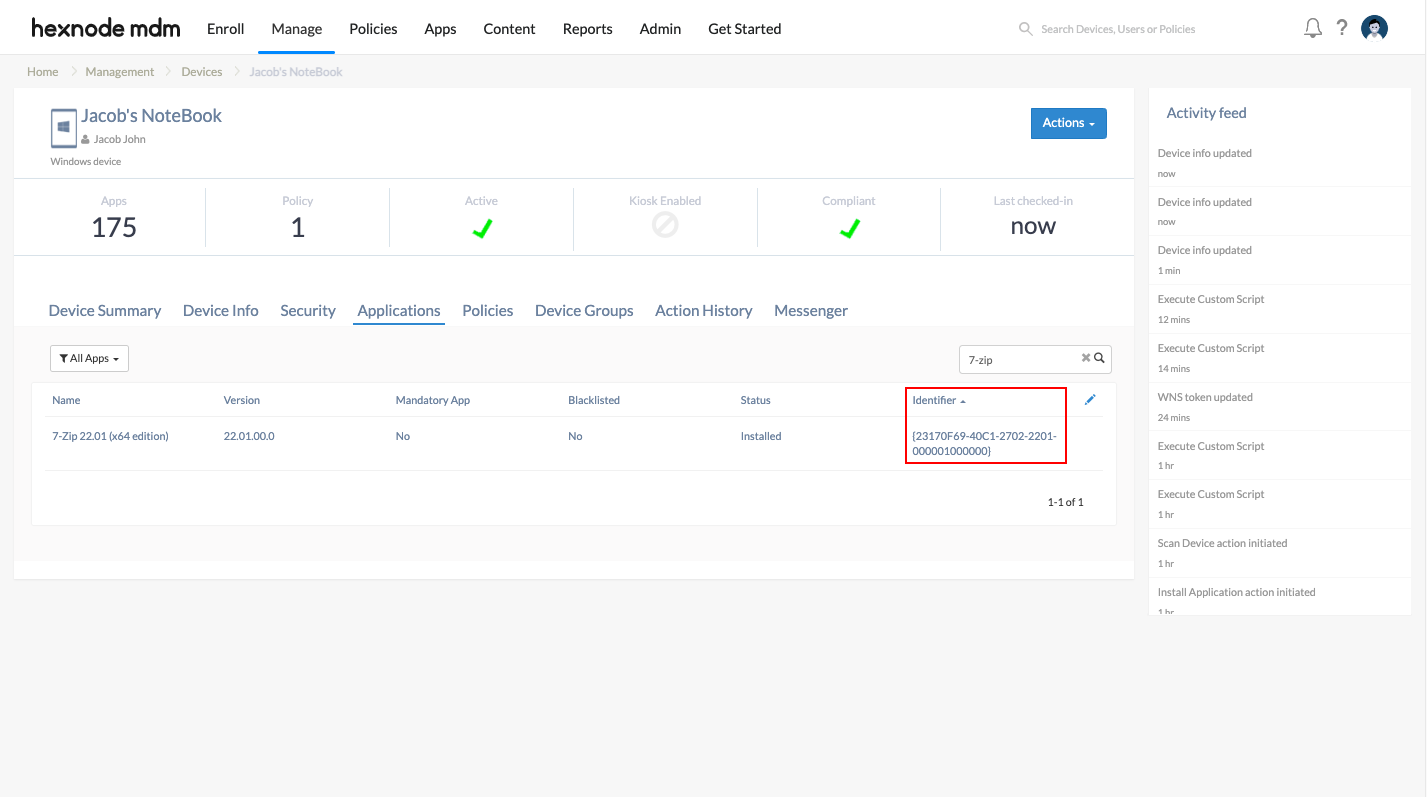Sort by the Identifier column

(x=939, y=400)
